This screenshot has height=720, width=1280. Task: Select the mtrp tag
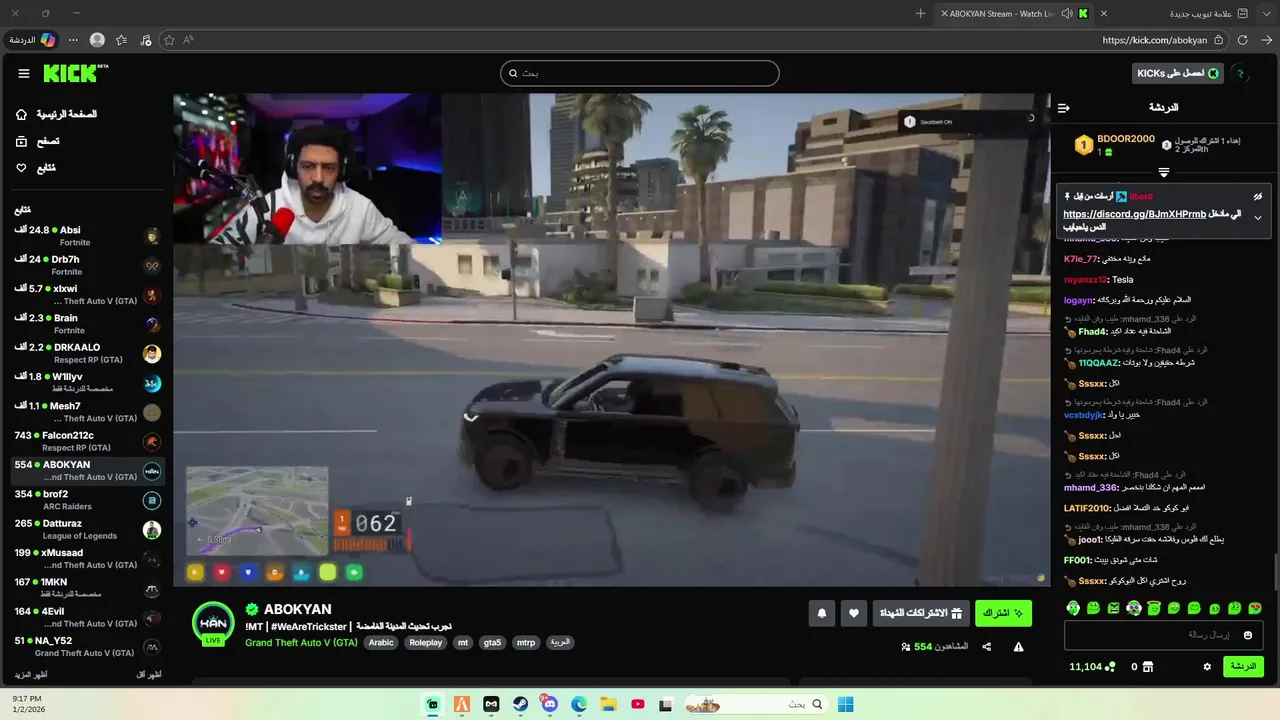coord(525,643)
